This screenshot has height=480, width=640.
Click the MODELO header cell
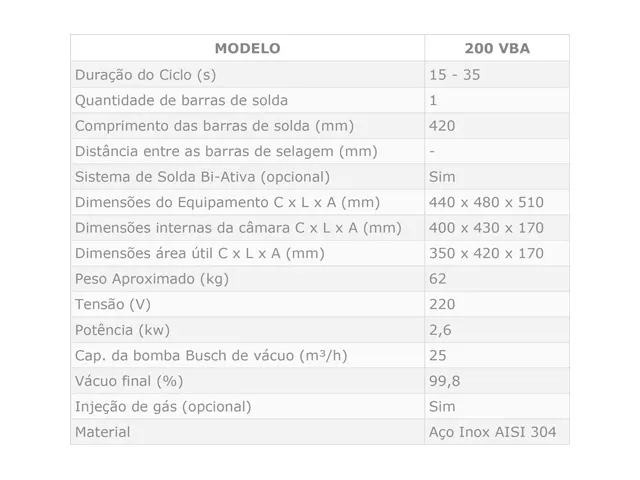pyautogui.click(x=247, y=48)
